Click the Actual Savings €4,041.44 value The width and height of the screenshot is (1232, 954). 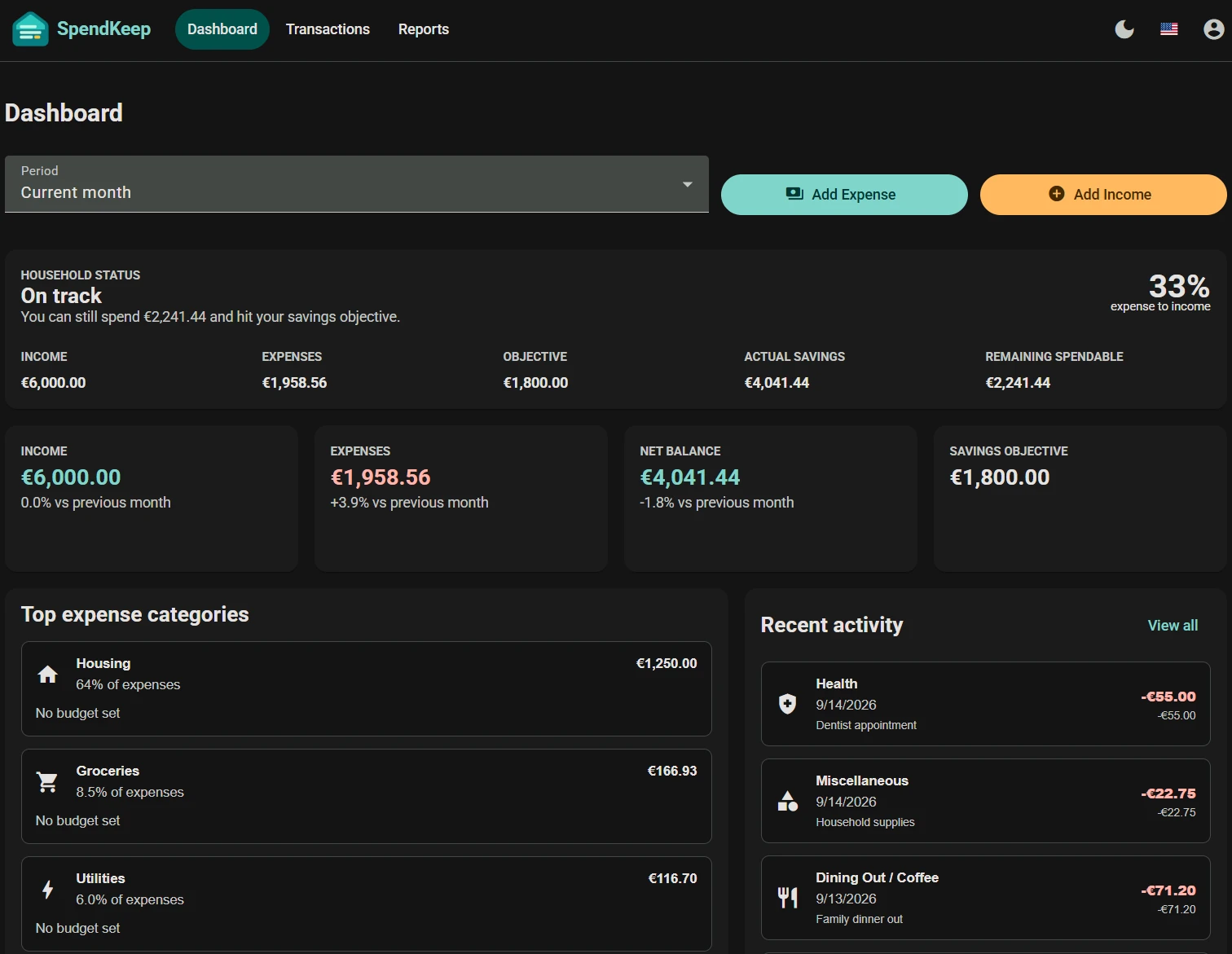777,383
